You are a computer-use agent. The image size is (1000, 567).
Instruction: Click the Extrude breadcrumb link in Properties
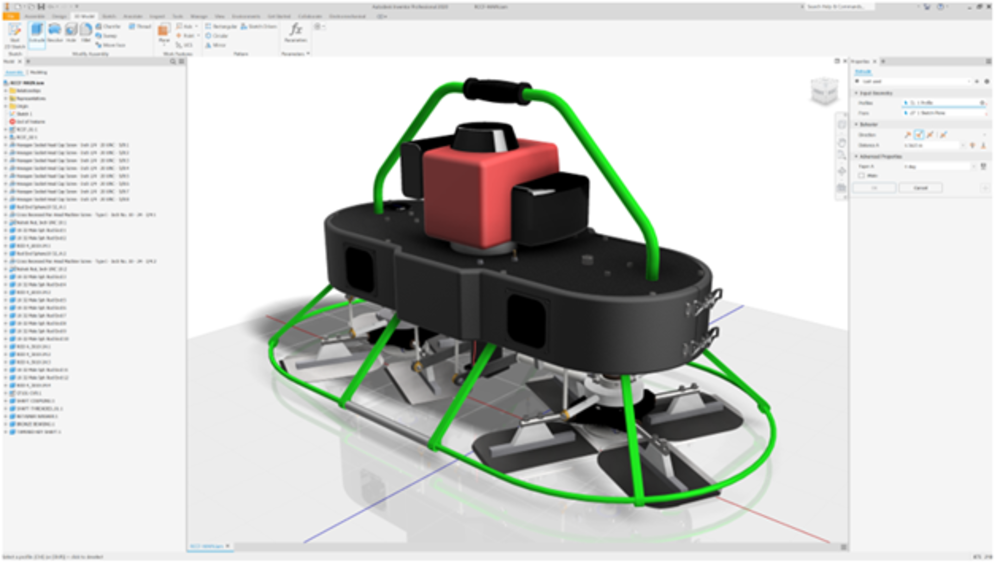[863, 71]
